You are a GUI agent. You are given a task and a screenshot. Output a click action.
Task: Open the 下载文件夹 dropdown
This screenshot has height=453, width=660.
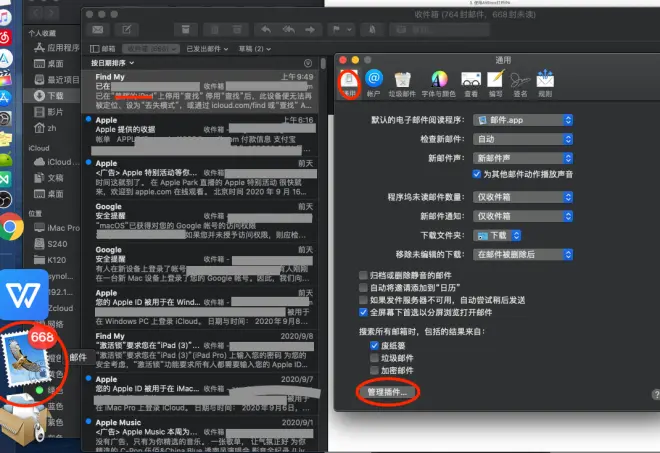pyautogui.click(x=497, y=235)
